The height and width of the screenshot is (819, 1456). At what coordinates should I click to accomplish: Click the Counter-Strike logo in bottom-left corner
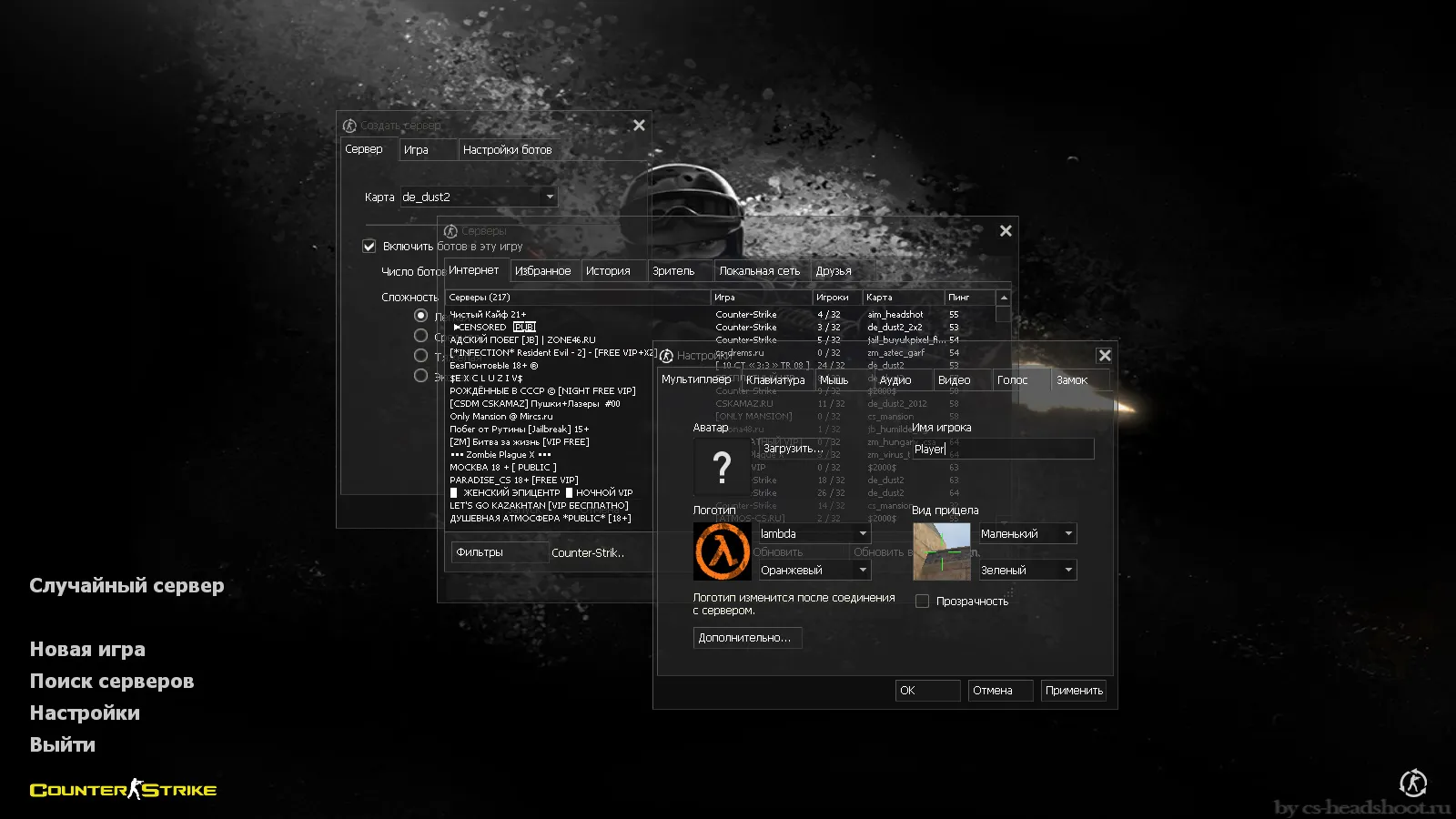coord(123,790)
